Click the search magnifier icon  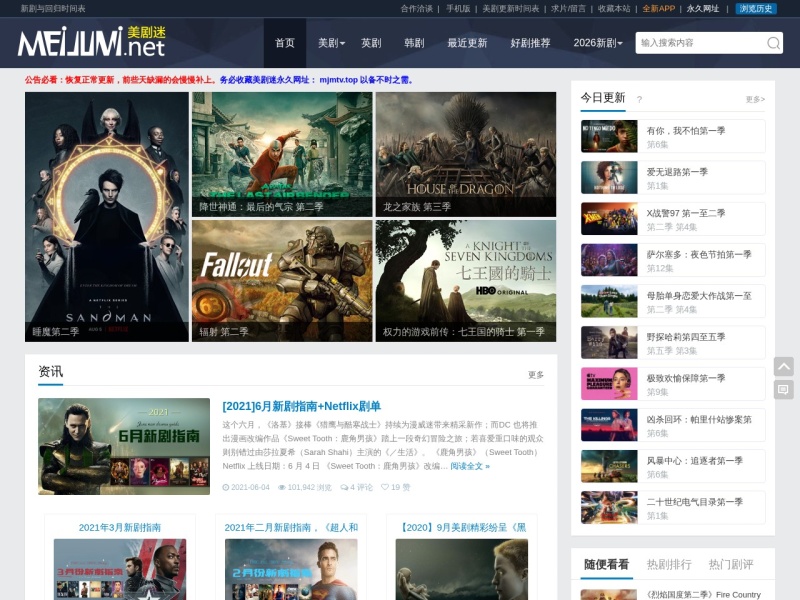point(773,43)
